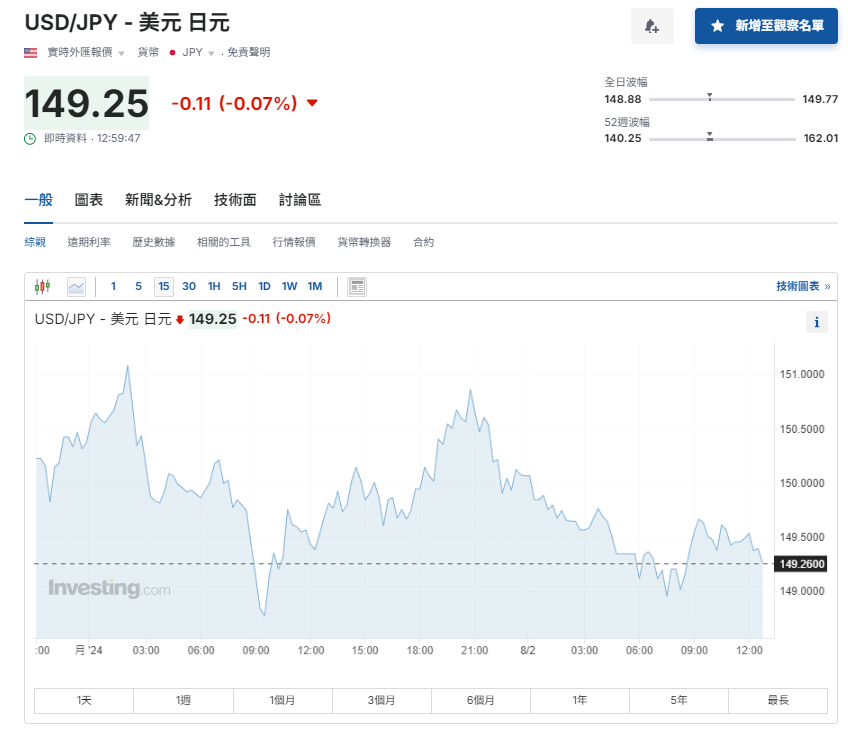Viewport: 848px width, 739px height.
Task: Select the candlestick chart type icon
Action: (x=44, y=286)
